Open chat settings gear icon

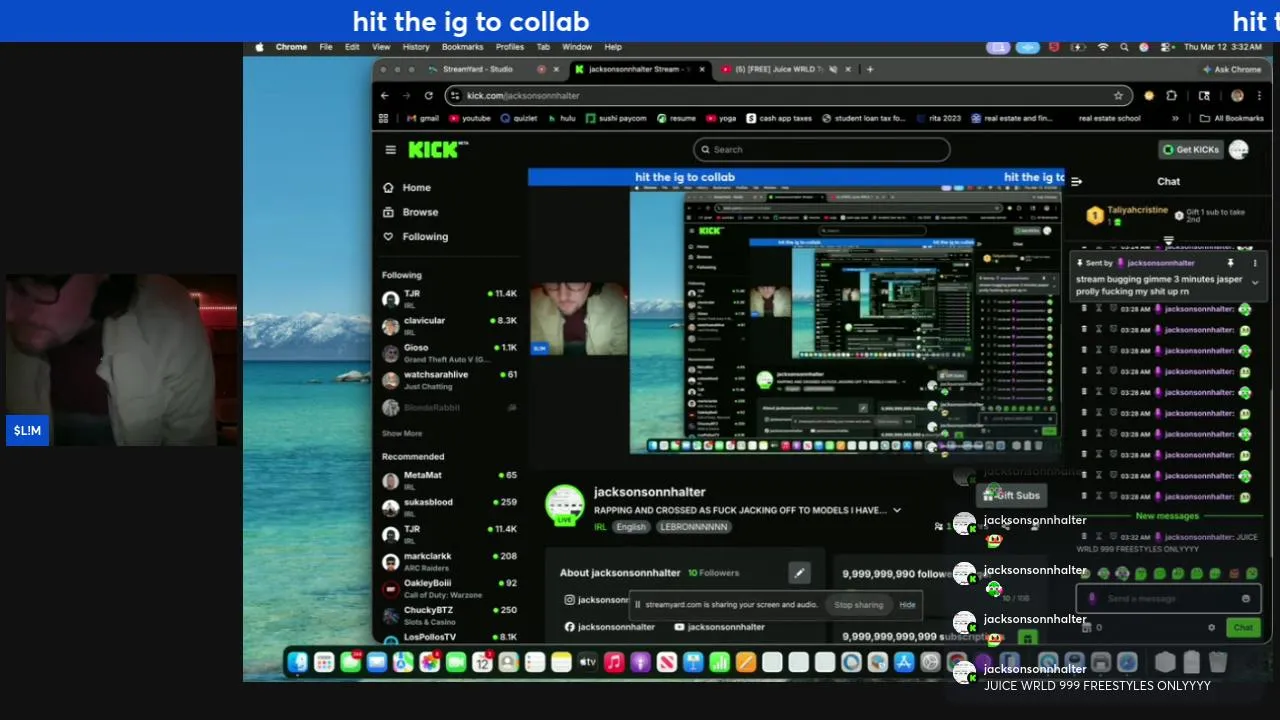click(1211, 628)
